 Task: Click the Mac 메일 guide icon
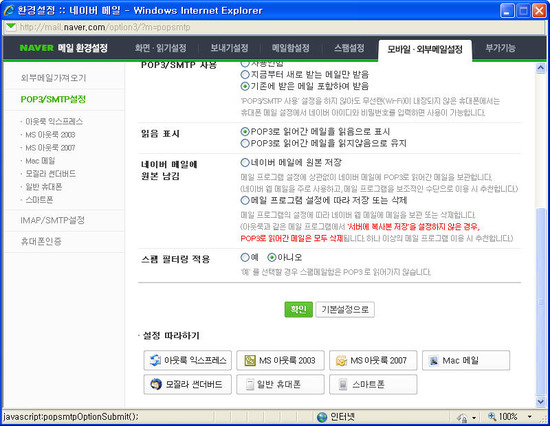coord(434,360)
